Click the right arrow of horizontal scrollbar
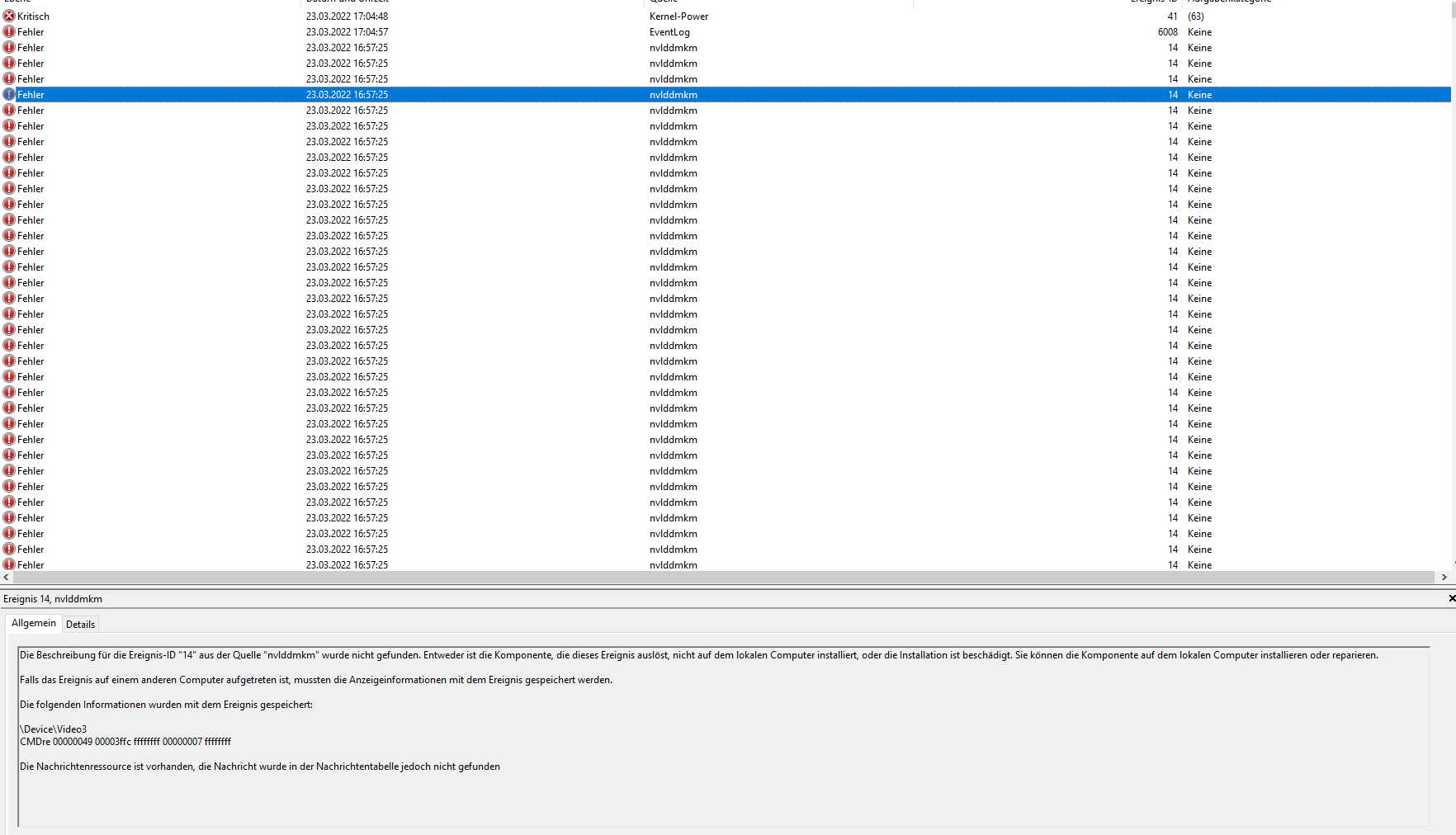Image resolution: width=1456 pixels, height=835 pixels. coord(1444,578)
